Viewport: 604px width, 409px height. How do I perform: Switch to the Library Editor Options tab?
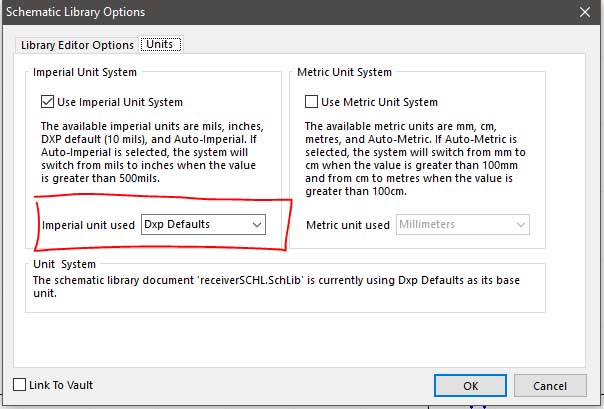(x=77, y=45)
